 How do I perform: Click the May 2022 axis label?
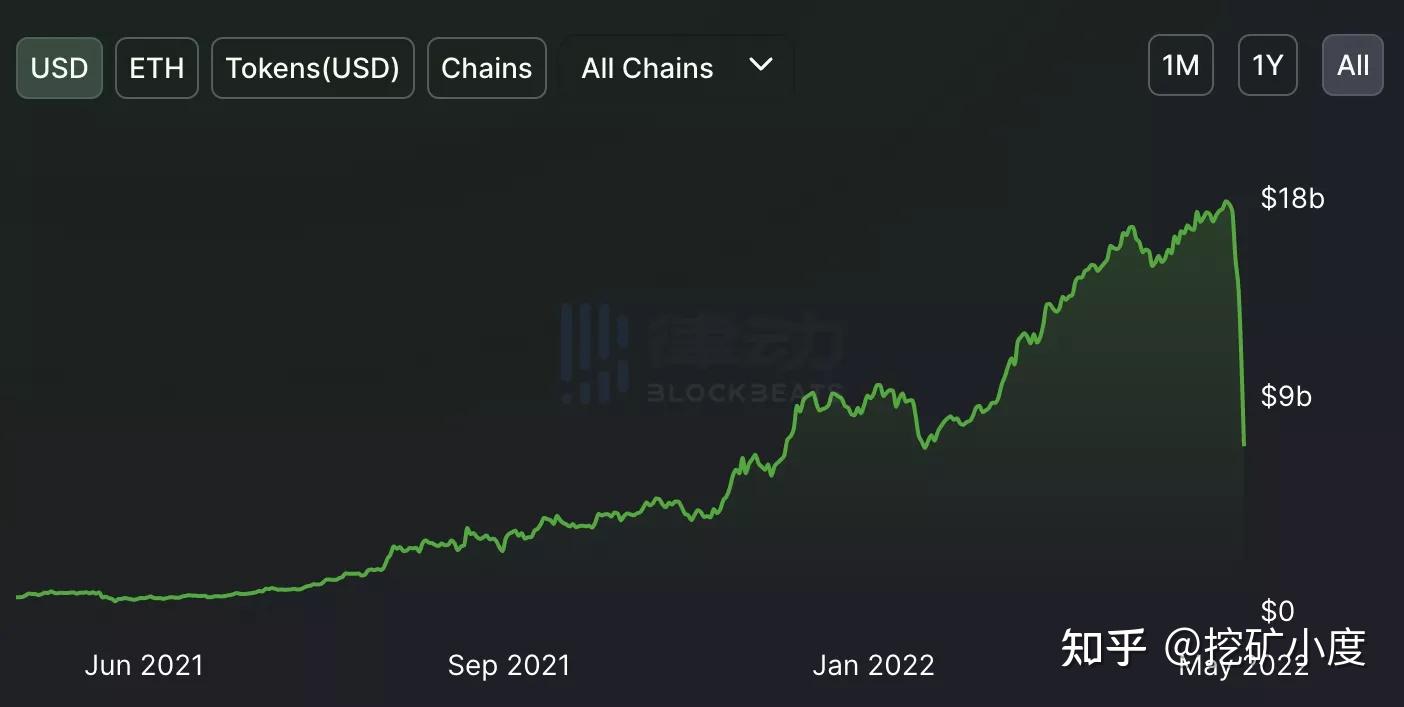(x=1243, y=667)
